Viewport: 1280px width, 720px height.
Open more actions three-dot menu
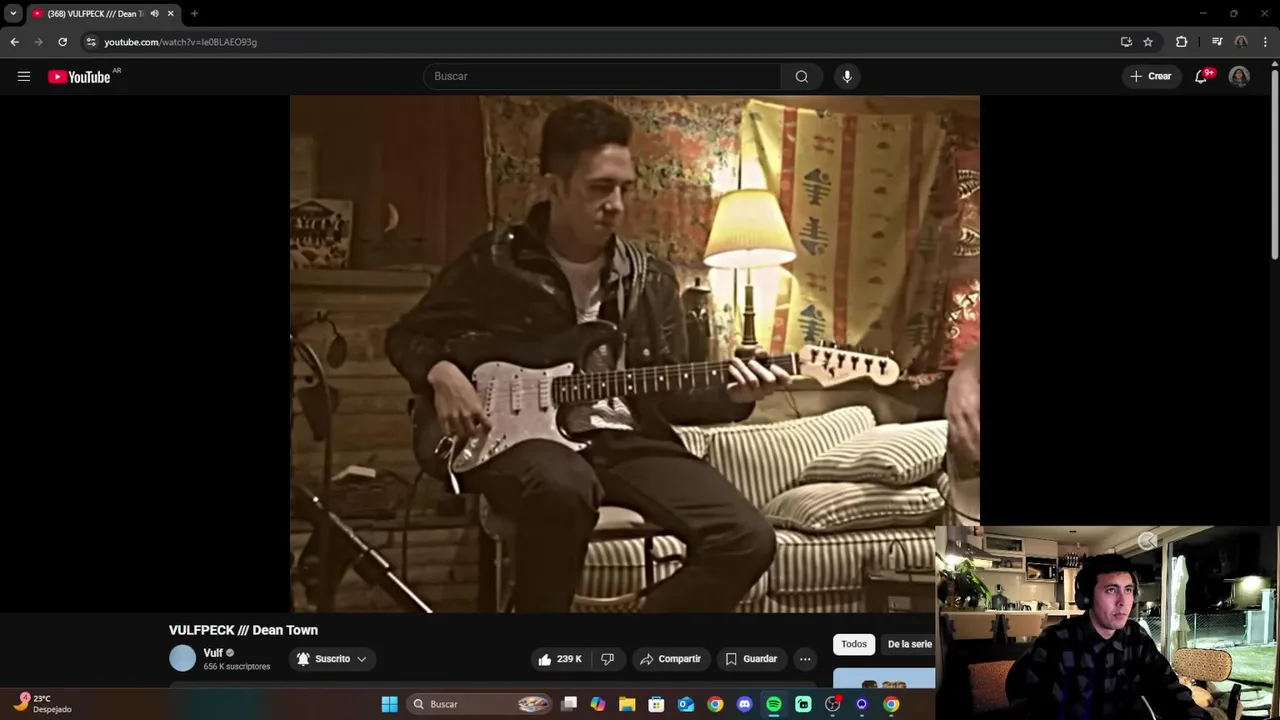805,659
